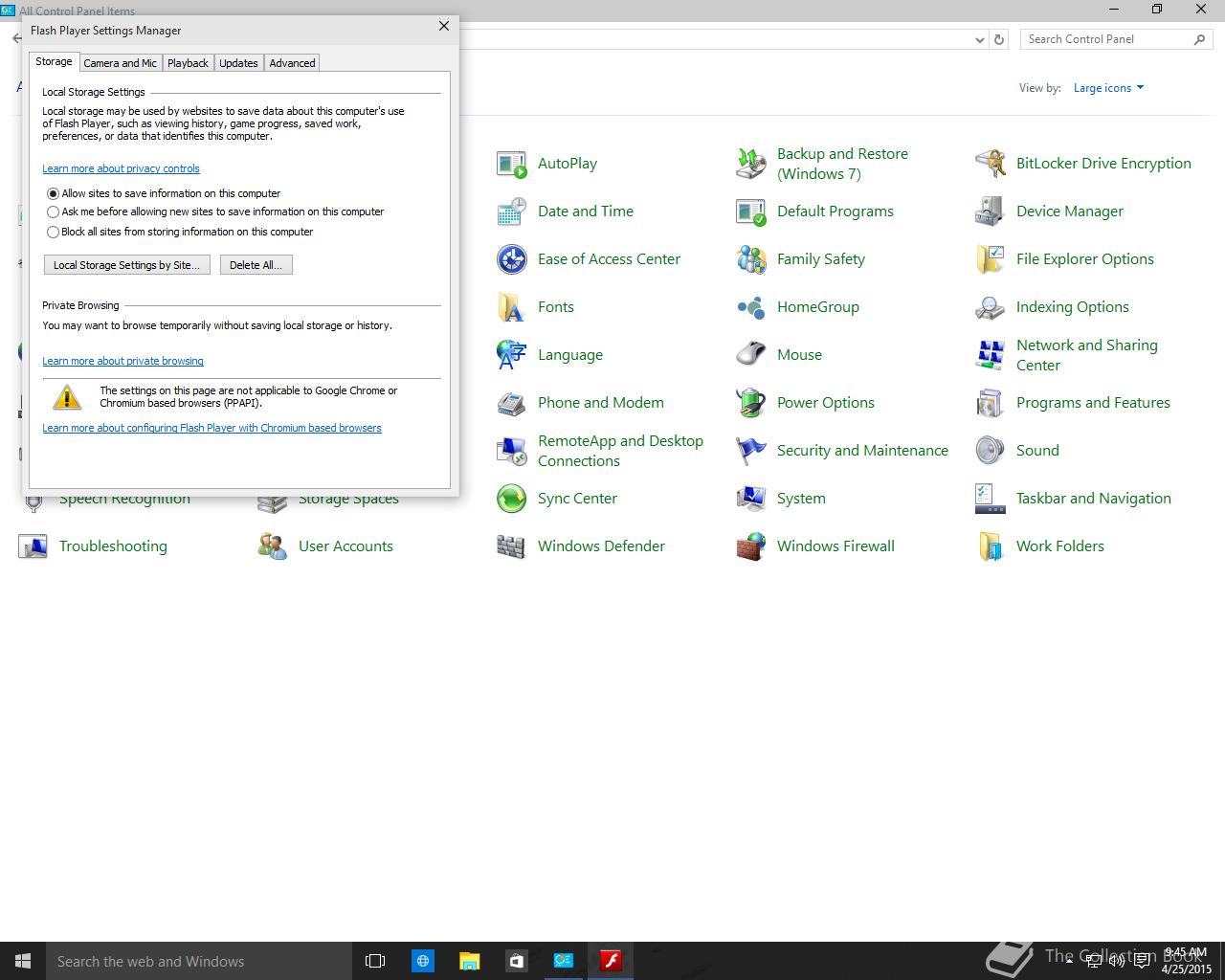Click the Flash Player taskbar icon
The image size is (1225, 980).
click(x=611, y=961)
